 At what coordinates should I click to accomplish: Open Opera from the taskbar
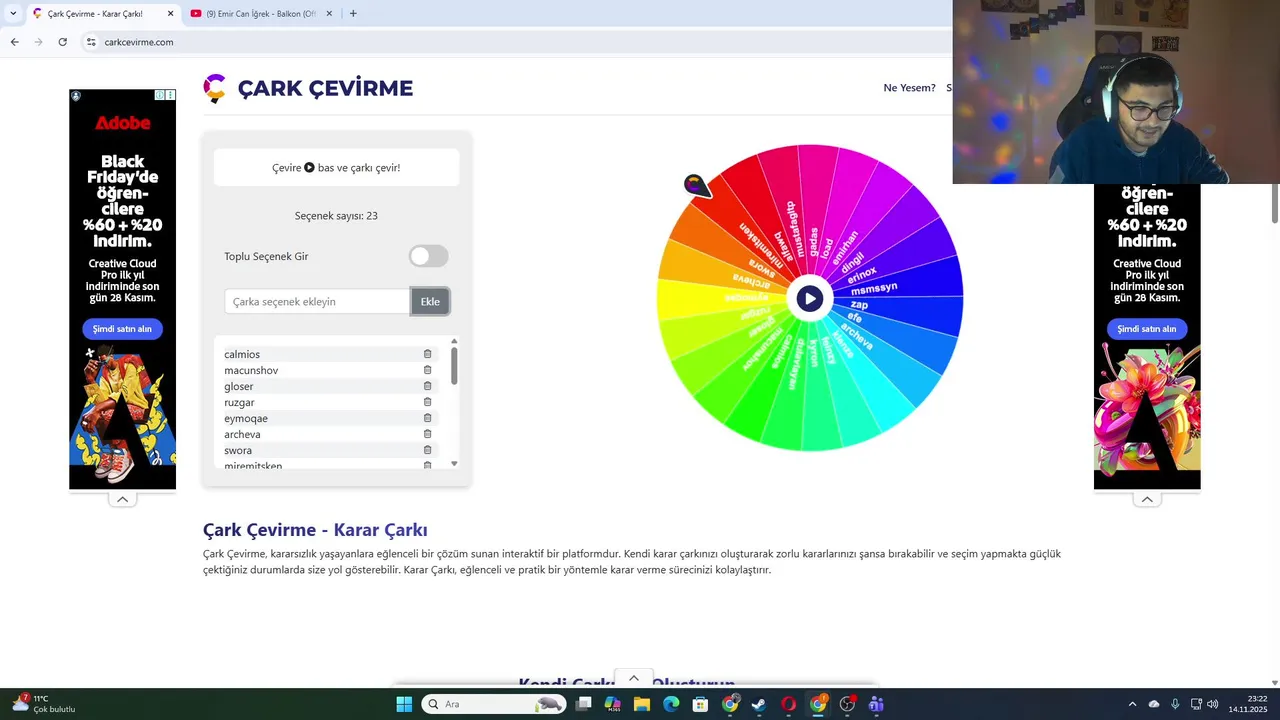(x=789, y=704)
